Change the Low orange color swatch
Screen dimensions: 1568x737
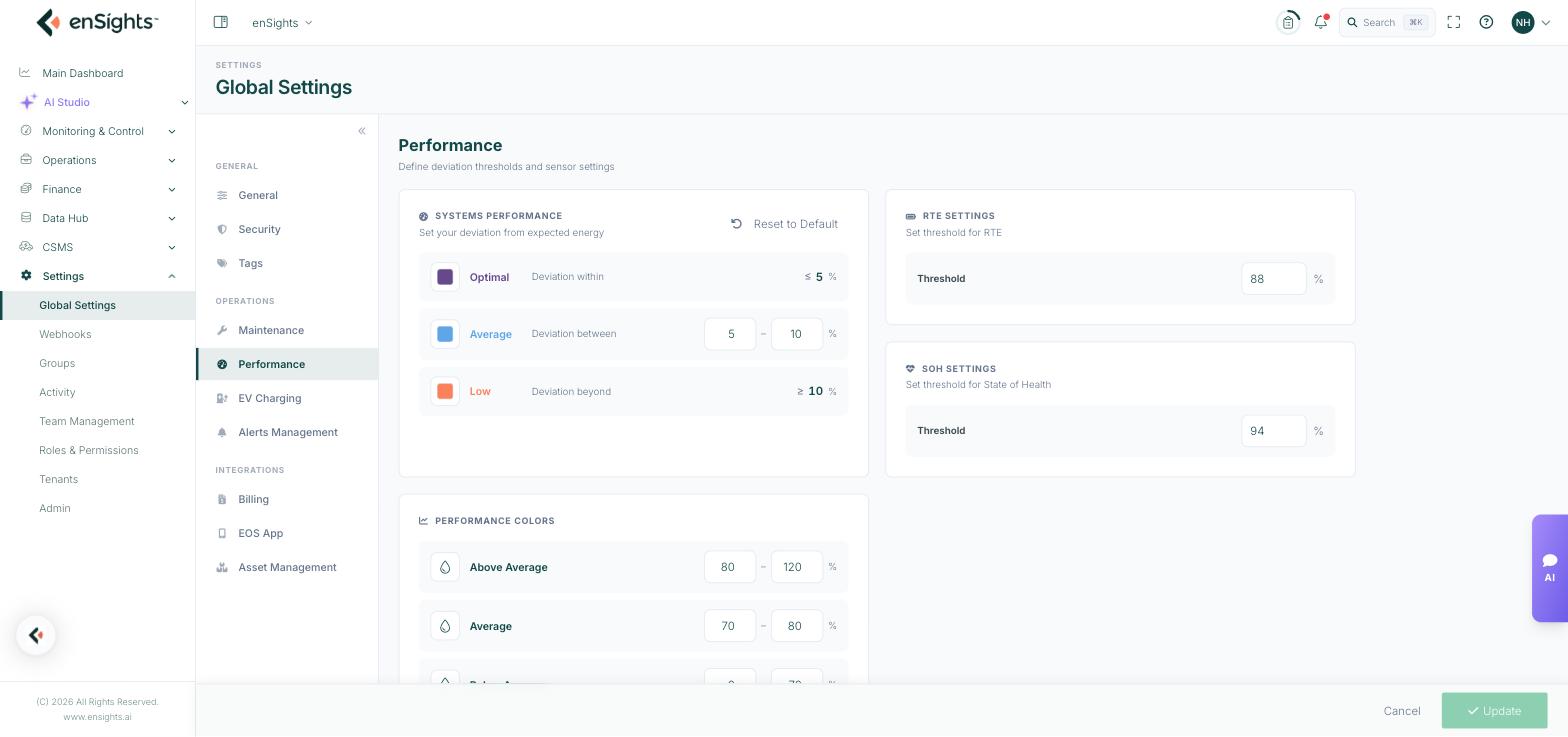[445, 391]
